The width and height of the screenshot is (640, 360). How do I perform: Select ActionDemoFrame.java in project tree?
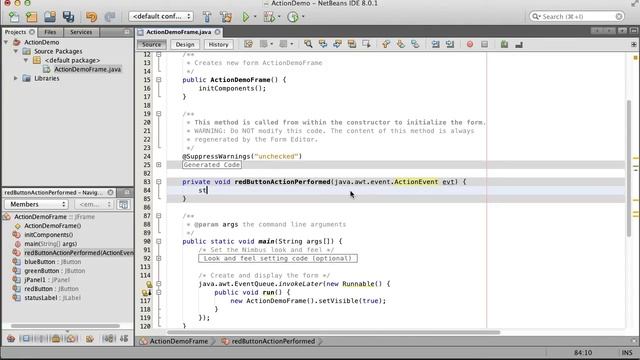coord(87,69)
